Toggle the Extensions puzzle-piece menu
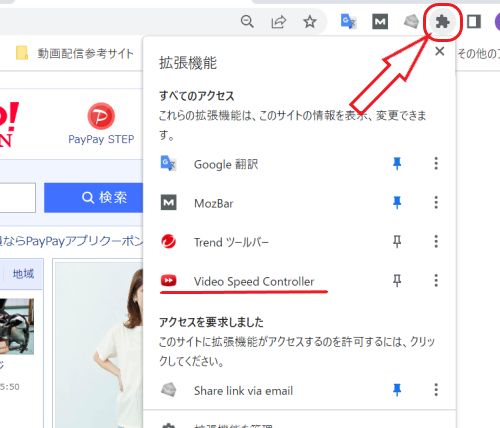Viewport: 500px width, 428px height. point(443,22)
